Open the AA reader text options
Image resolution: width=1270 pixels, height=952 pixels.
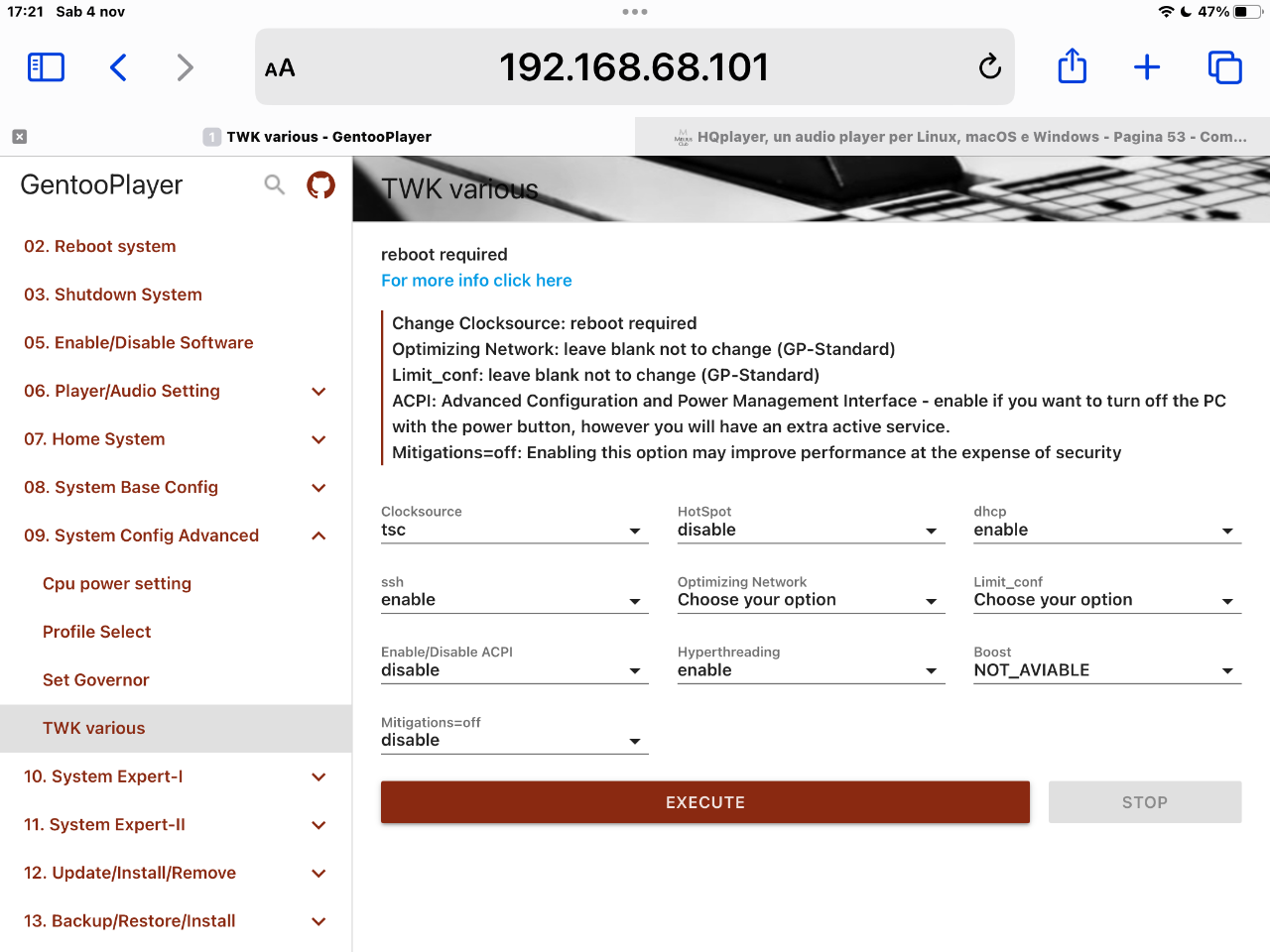[x=280, y=68]
